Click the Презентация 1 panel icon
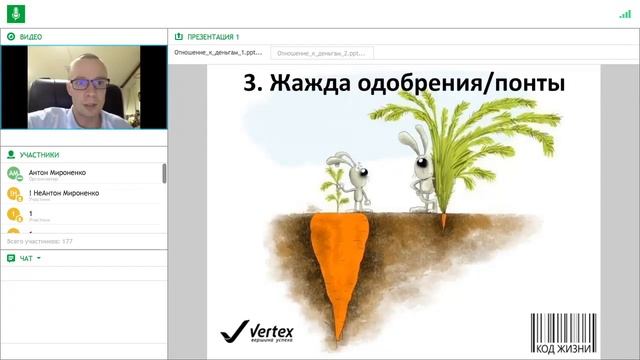Viewport: 640px width, 360px height. click(179, 37)
